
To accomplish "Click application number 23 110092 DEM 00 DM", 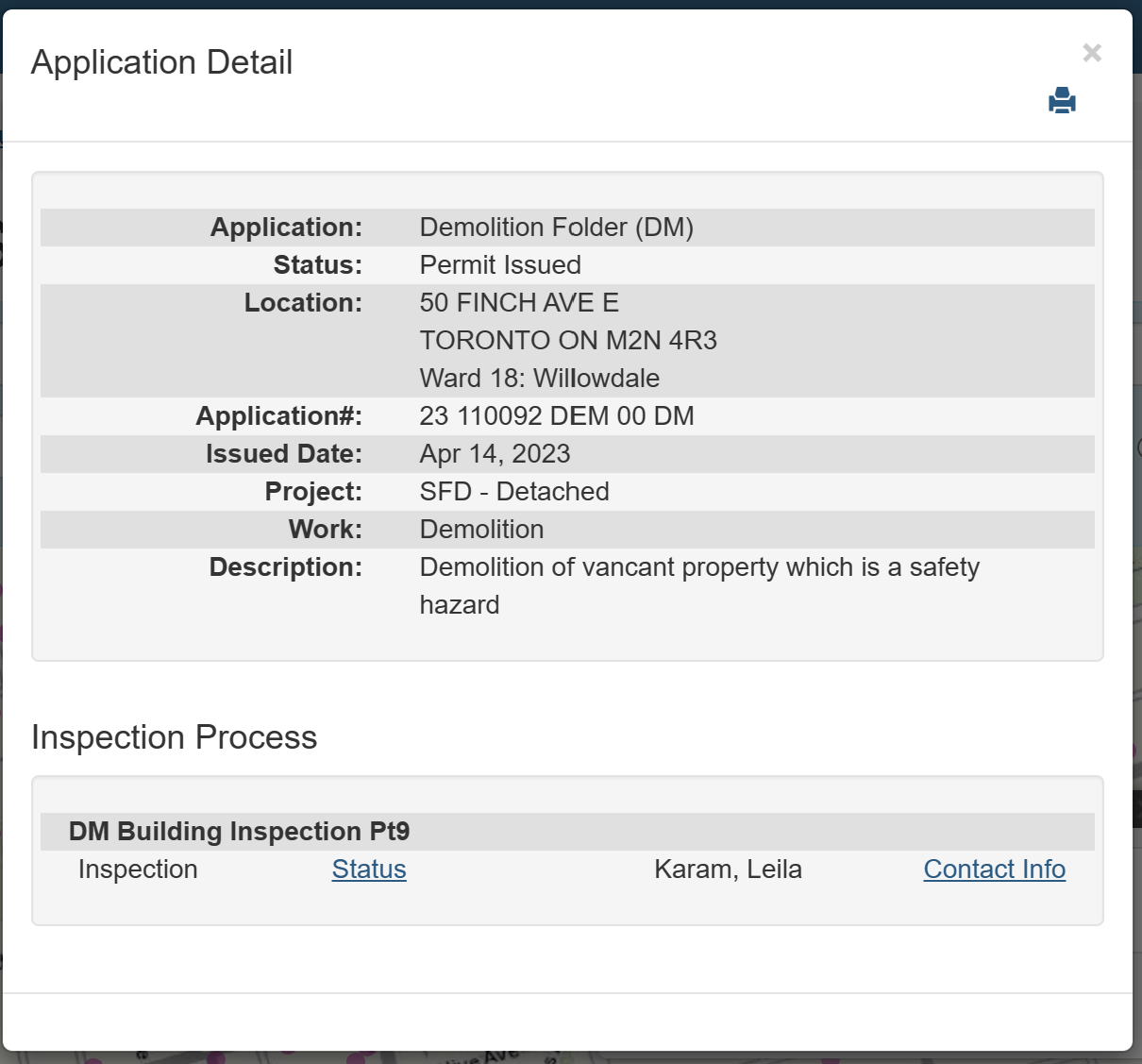I will point(557,416).
